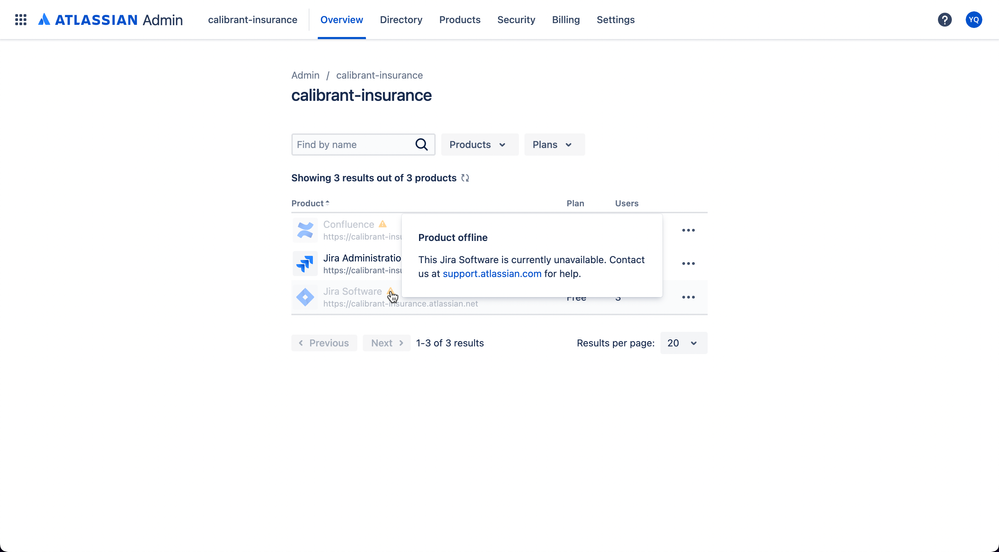Open the Results per page dropdown
The width and height of the screenshot is (999, 552).
click(x=684, y=343)
